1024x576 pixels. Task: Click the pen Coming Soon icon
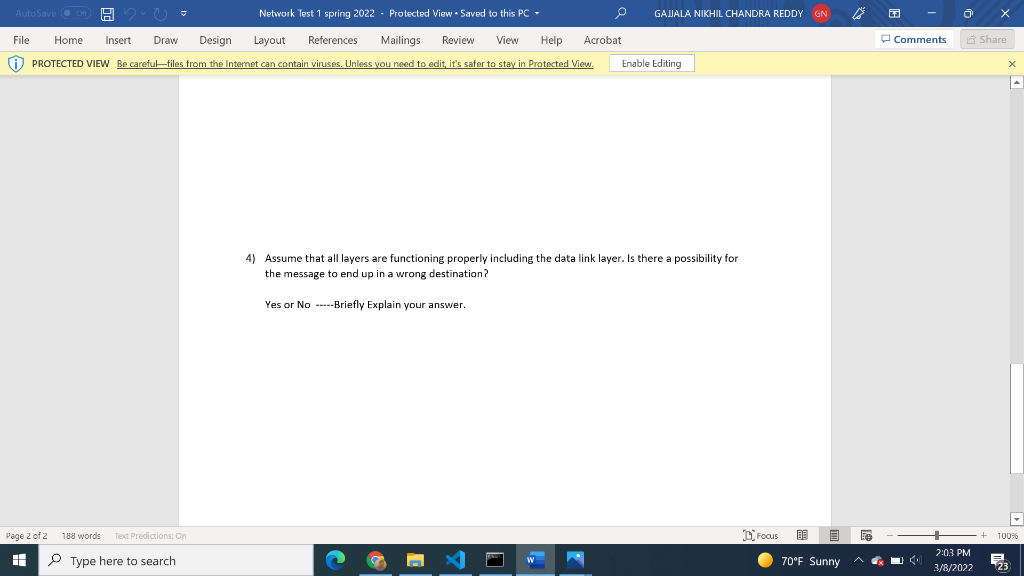pyautogui.click(x=859, y=13)
